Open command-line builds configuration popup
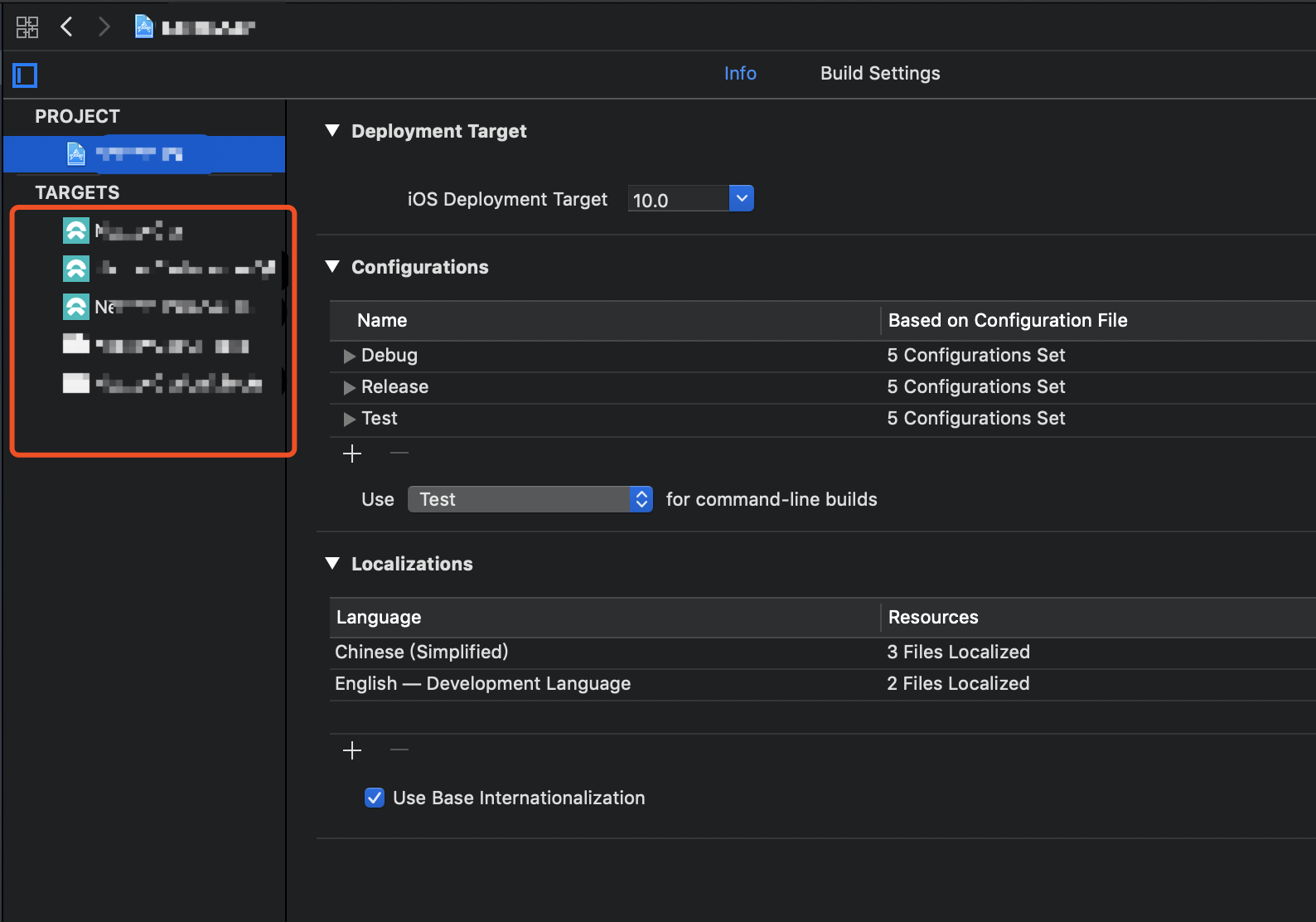The width and height of the screenshot is (1316, 922). [530, 499]
